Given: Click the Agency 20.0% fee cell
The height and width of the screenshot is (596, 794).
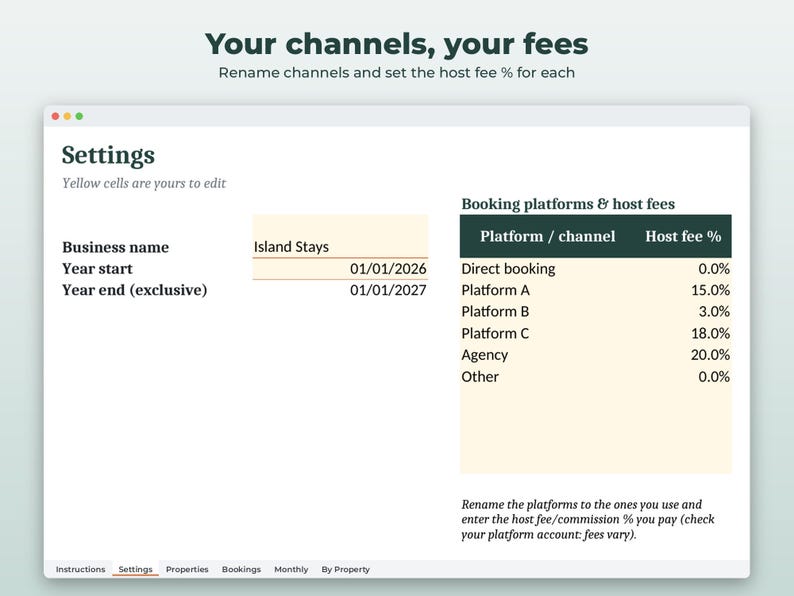Looking at the screenshot, I should point(684,355).
